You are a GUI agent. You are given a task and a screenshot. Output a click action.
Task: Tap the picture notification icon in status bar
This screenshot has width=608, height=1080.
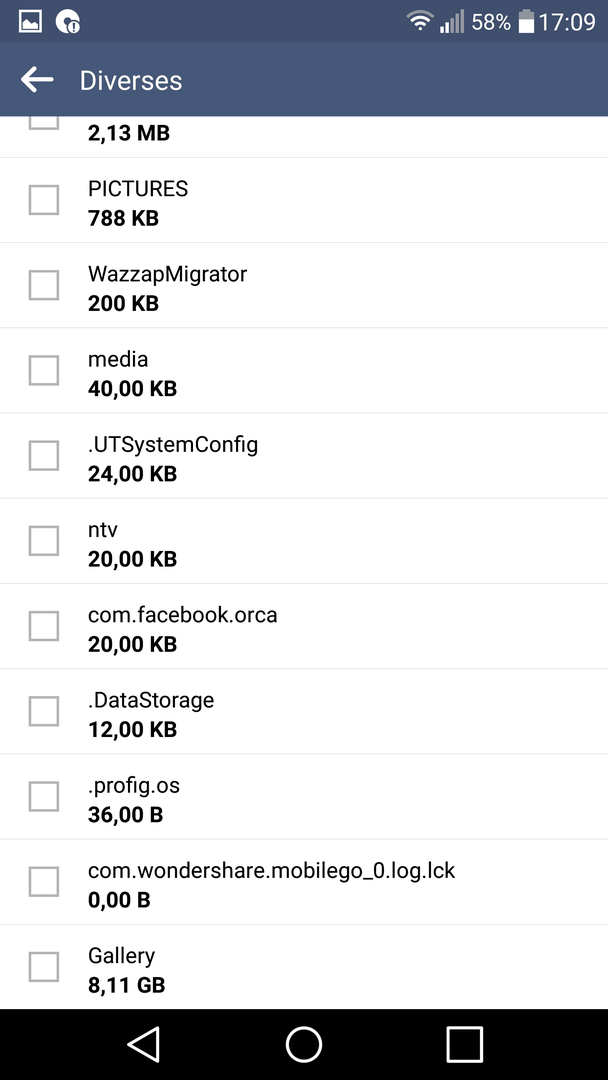point(30,22)
